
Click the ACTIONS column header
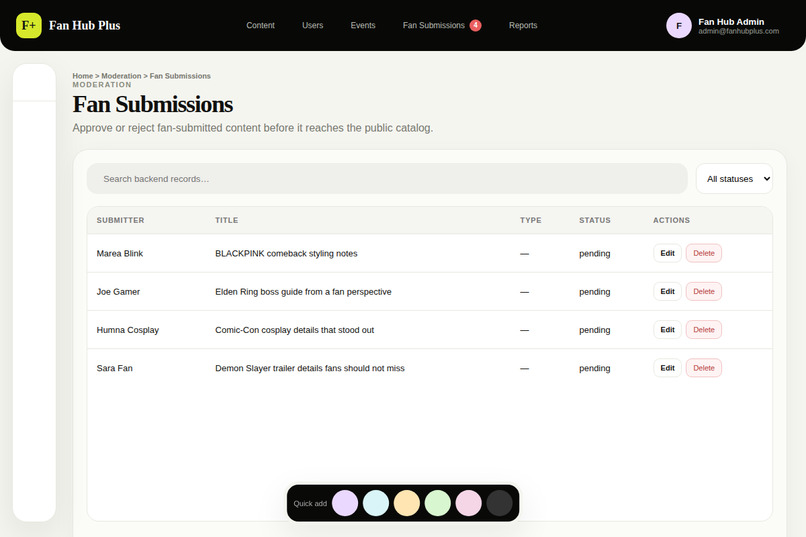(671, 220)
